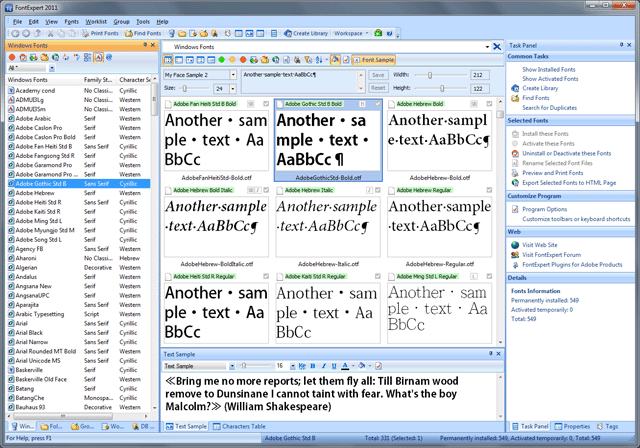Open the Text Sample preset dropdown
Viewport: 640px width, 448px height.
point(232,366)
